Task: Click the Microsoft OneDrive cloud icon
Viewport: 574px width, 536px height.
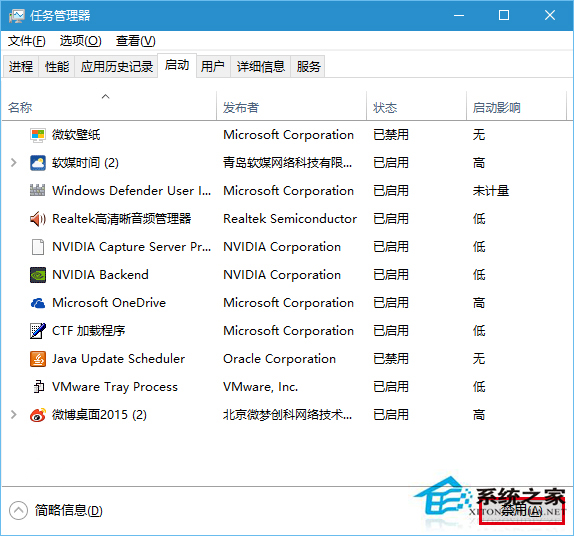Action: 37,303
